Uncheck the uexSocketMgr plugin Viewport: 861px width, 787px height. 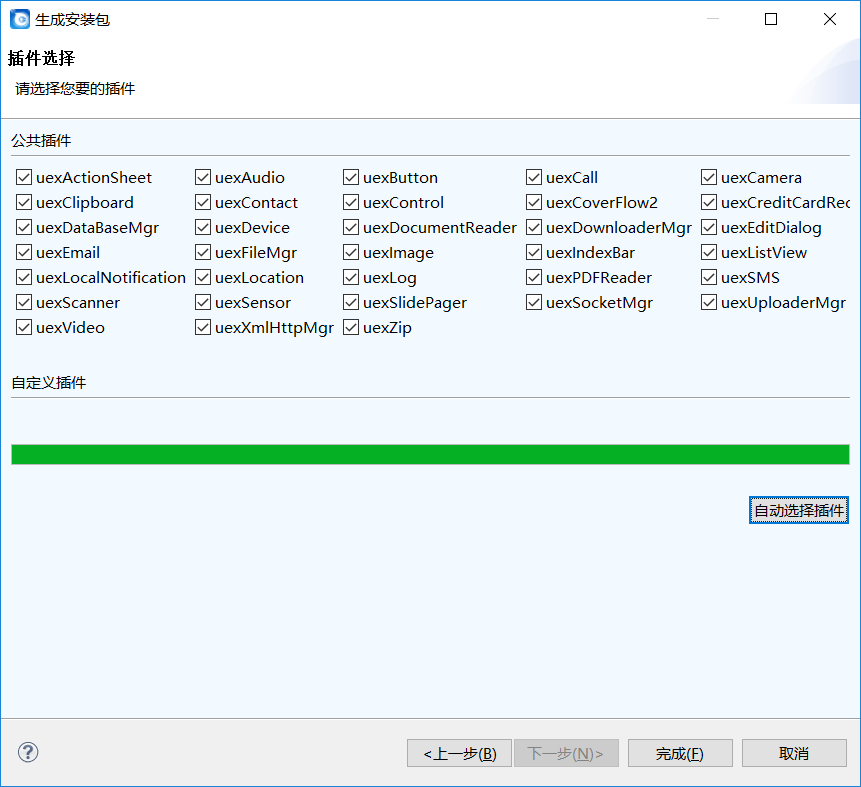tap(534, 303)
